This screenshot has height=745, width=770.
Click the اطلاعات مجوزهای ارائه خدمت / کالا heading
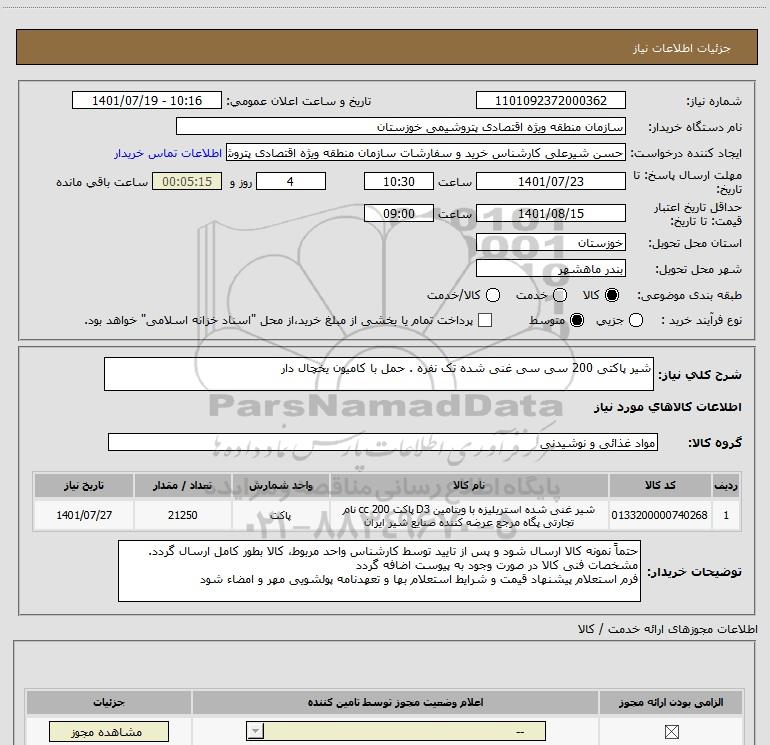667,629
